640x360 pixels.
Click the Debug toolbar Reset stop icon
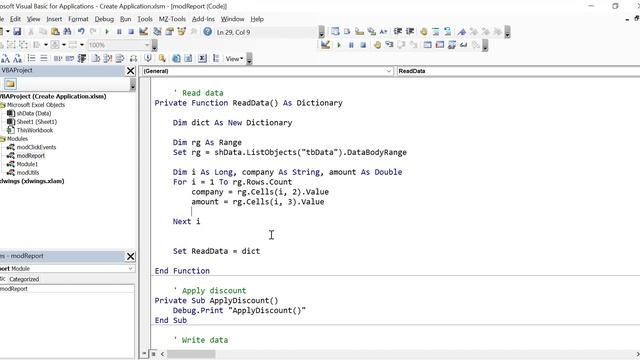click(363, 45)
